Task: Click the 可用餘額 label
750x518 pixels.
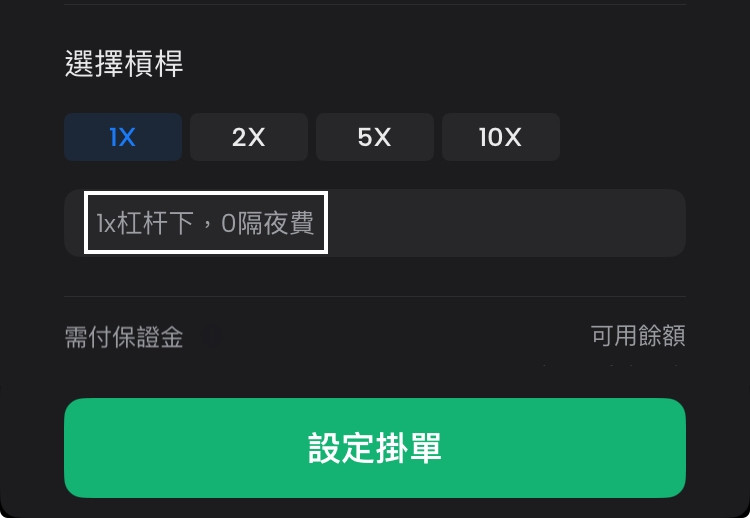Action: pos(638,335)
